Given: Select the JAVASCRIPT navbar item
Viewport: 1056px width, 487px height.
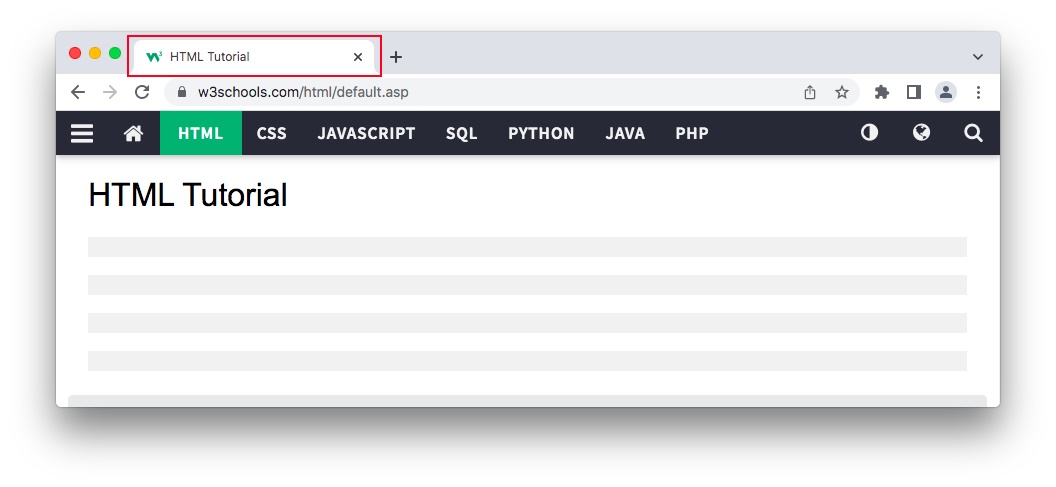Looking at the screenshot, I should (x=366, y=133).
